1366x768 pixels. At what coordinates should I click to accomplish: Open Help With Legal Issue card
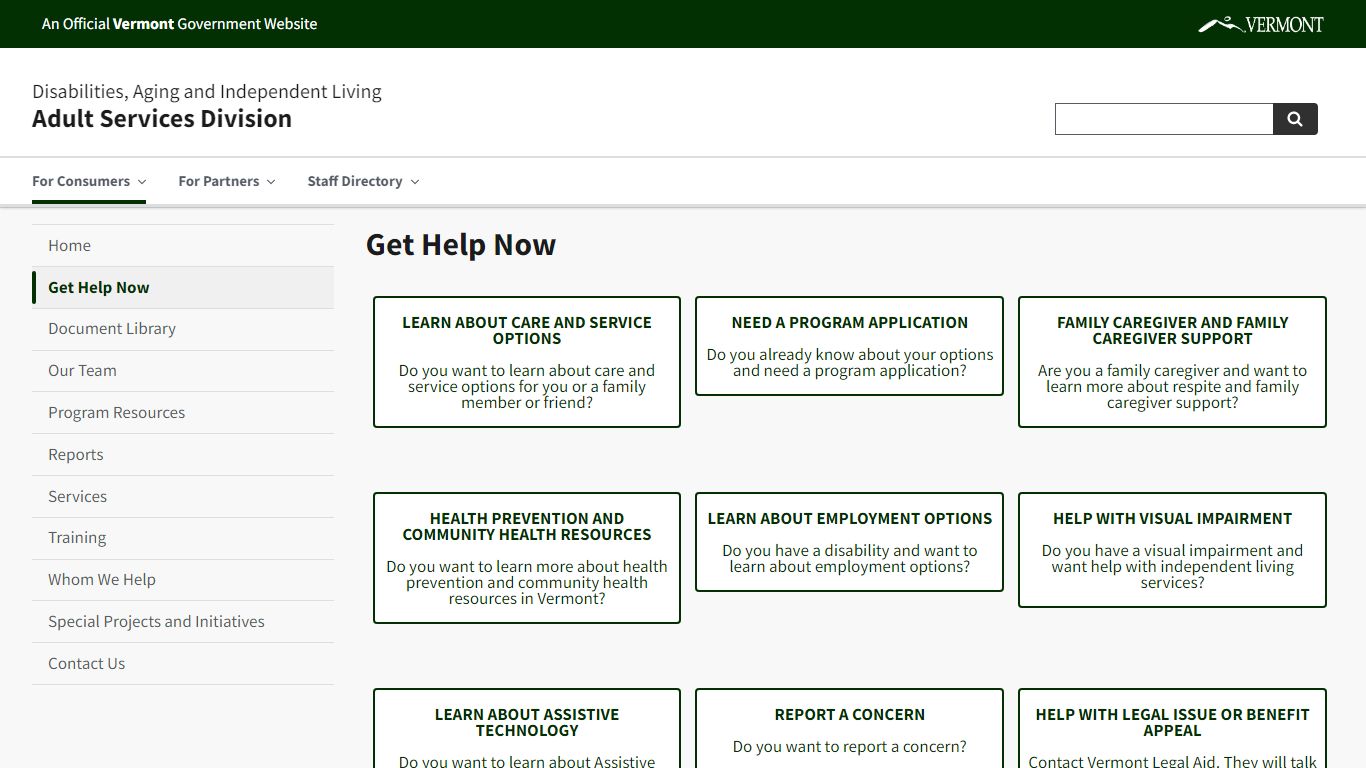[1172, 729]
